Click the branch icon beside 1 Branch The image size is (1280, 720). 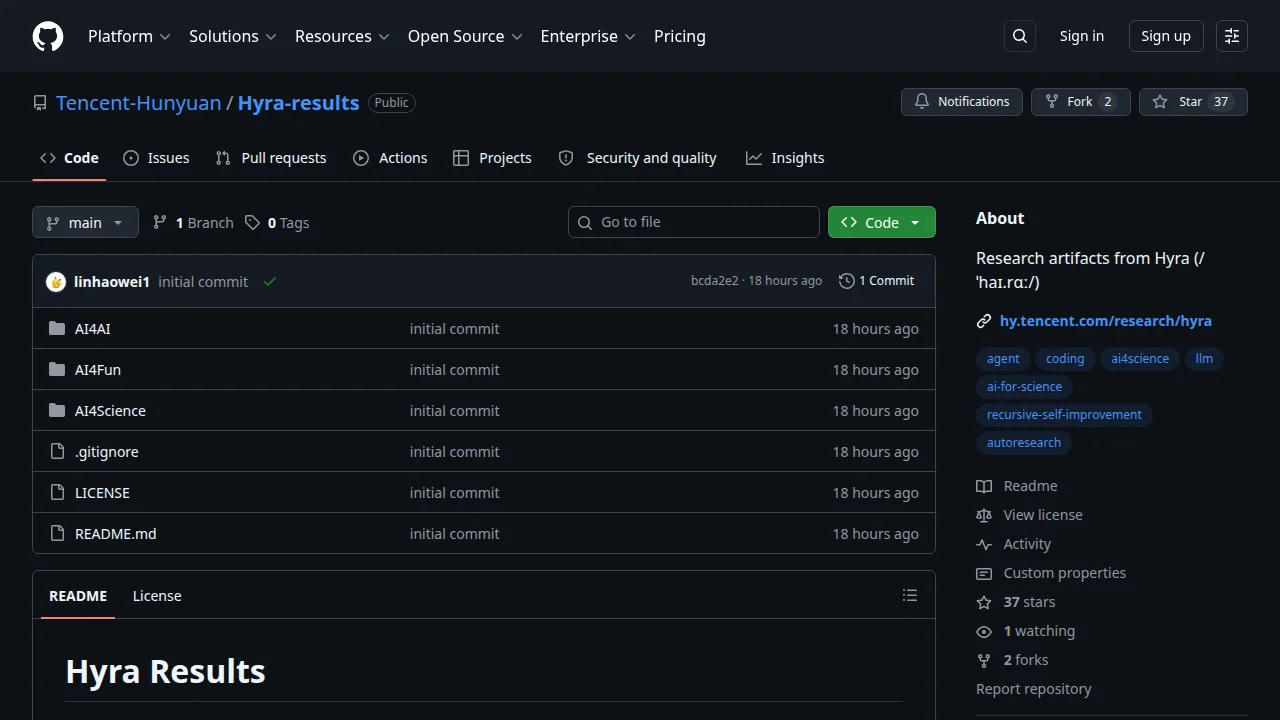(x=160, y=222)
